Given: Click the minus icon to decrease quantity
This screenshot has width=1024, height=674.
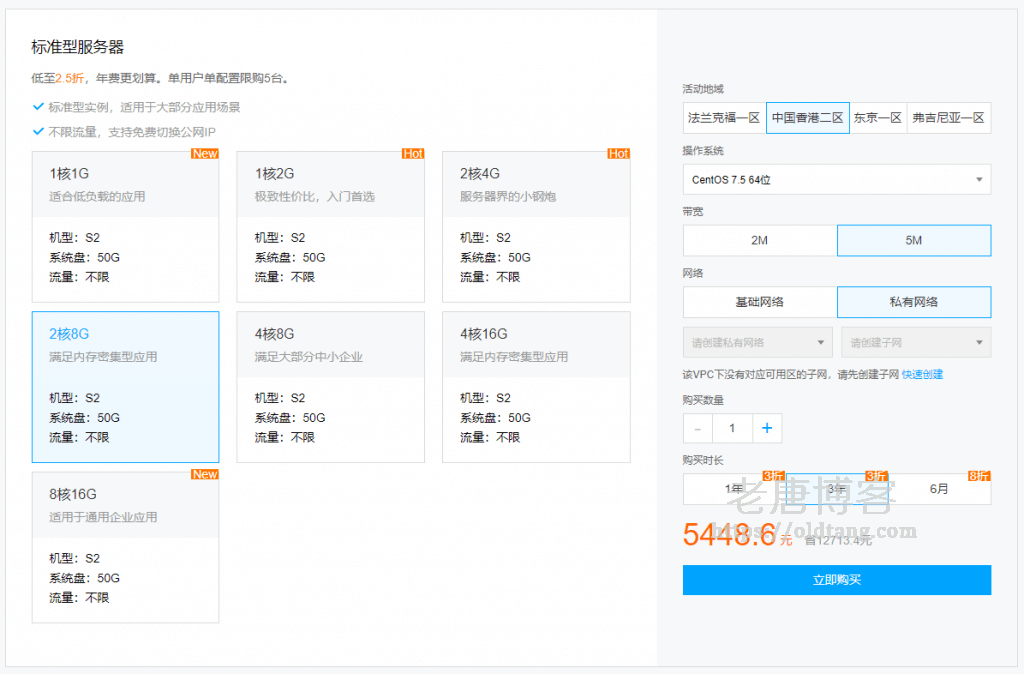Looking at the screenshot, I should [x=697, y=428].
